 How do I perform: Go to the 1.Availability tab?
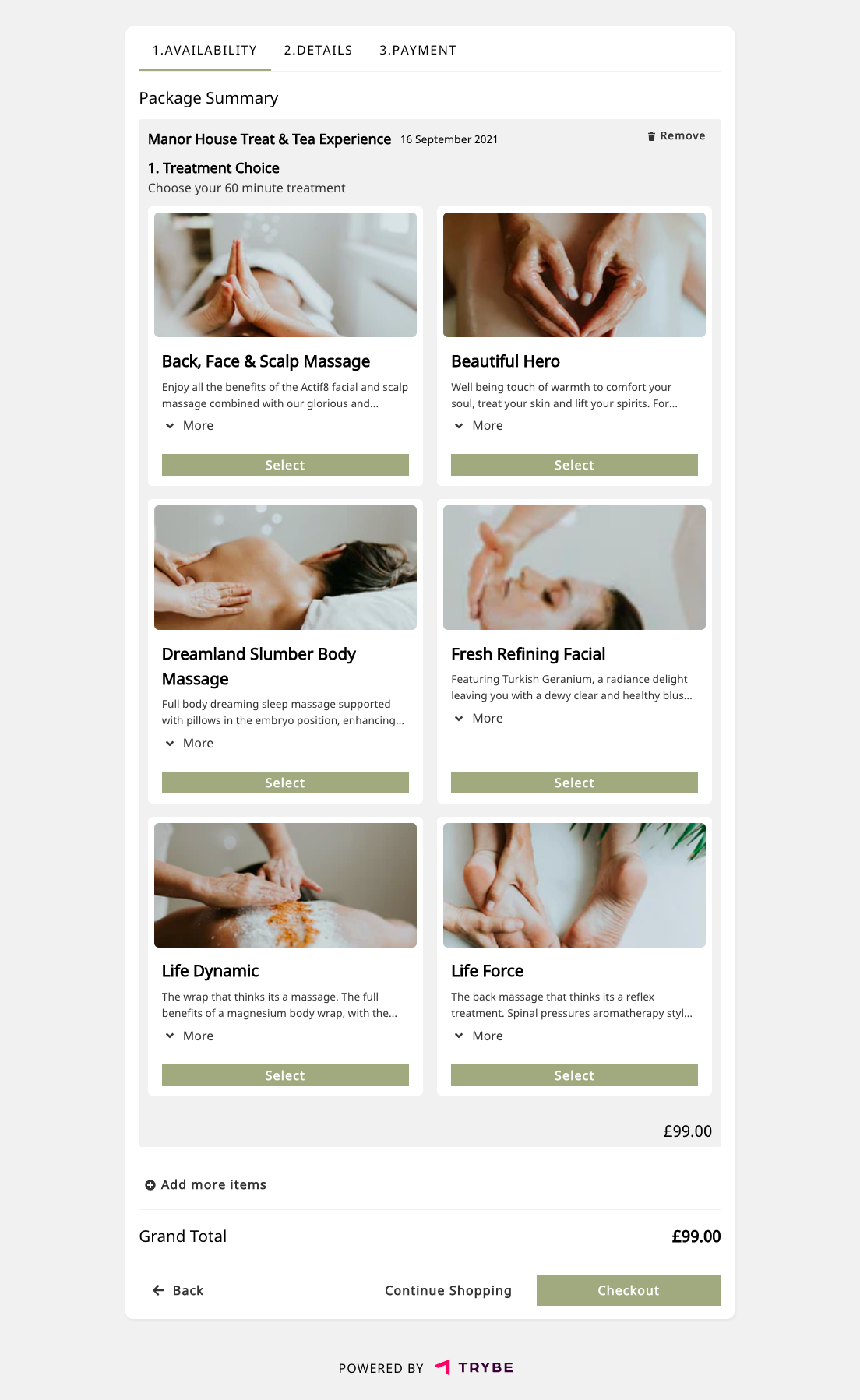coord(205,50)
